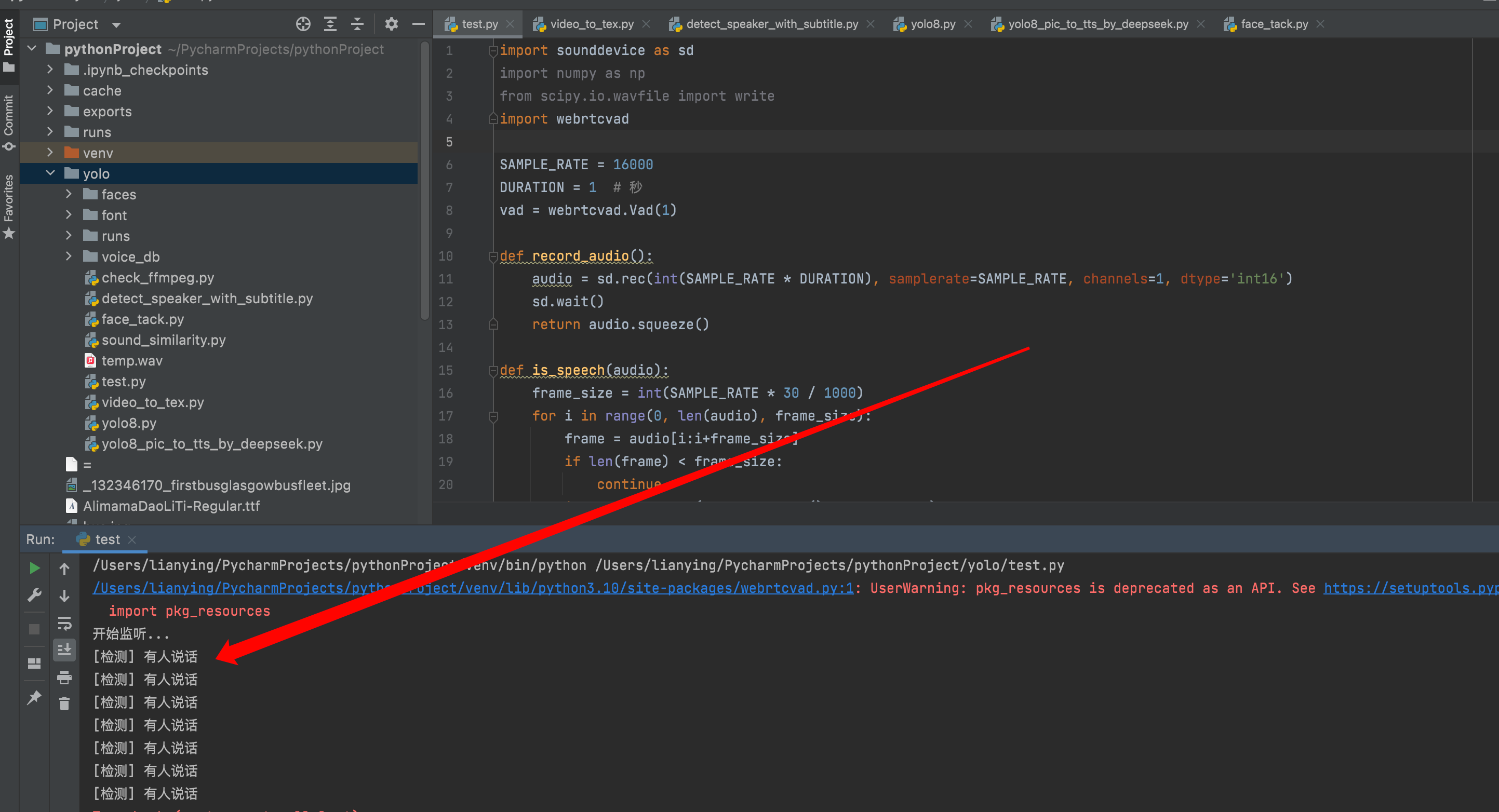Close the yolo8.py editor tab

[968, 24]
